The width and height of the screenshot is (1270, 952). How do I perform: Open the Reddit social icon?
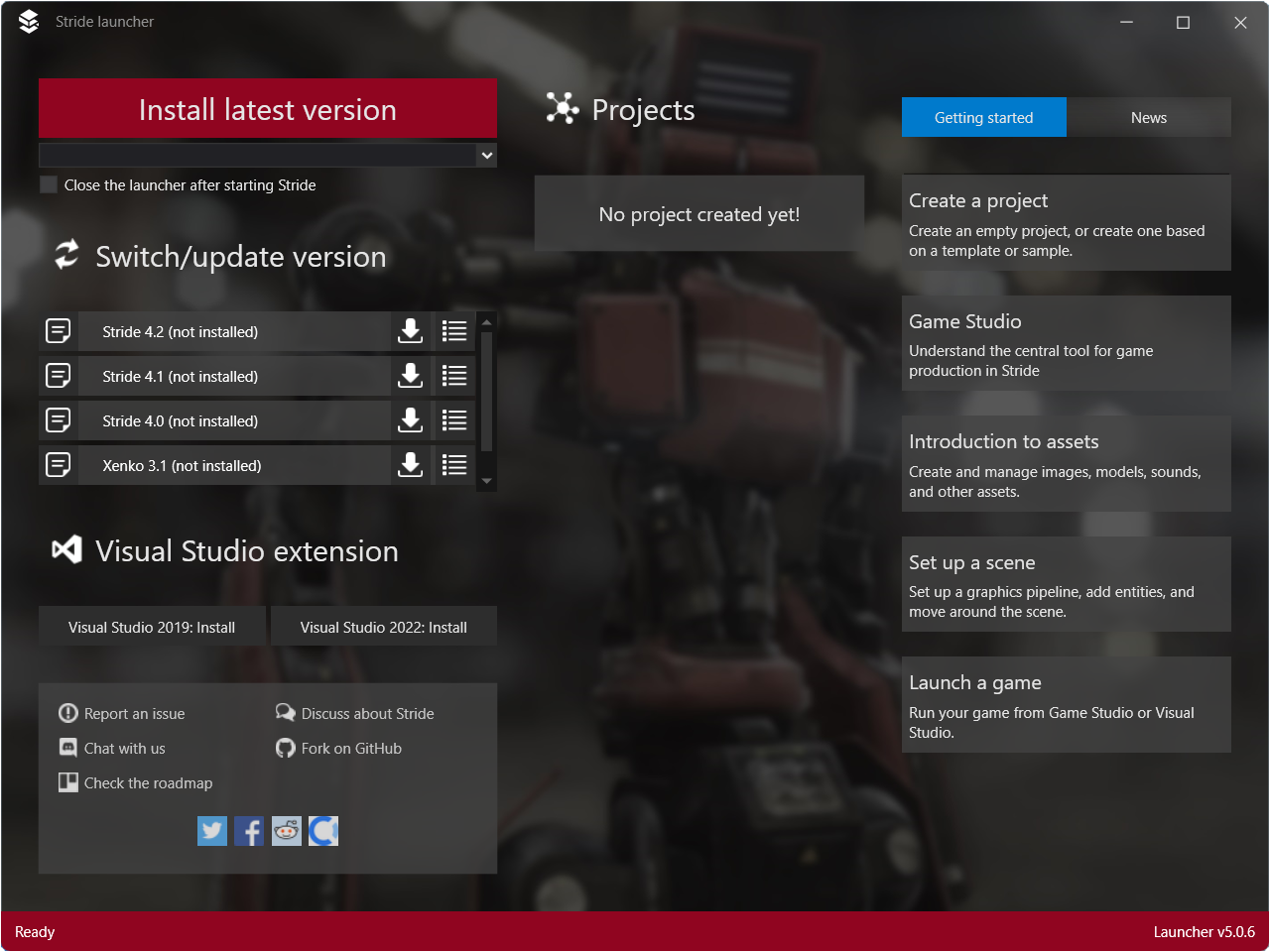(287, 831)
